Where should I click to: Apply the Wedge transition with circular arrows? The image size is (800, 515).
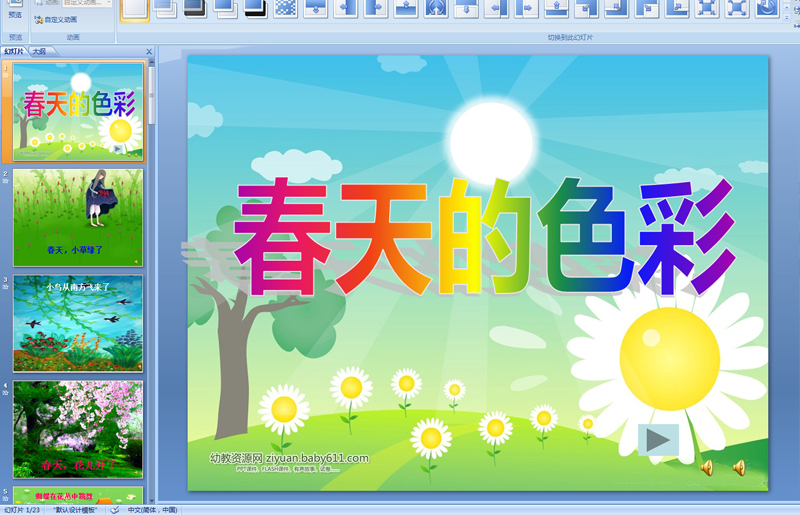[x=436, y=9]
